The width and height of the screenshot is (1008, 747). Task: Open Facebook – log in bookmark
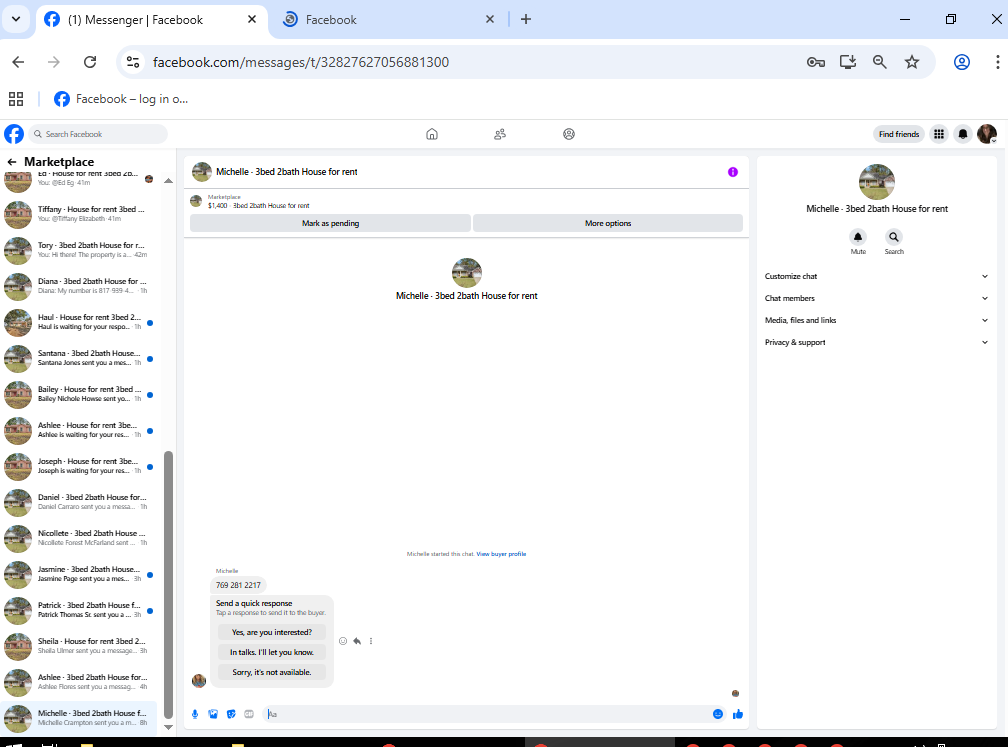pos(121,99)
